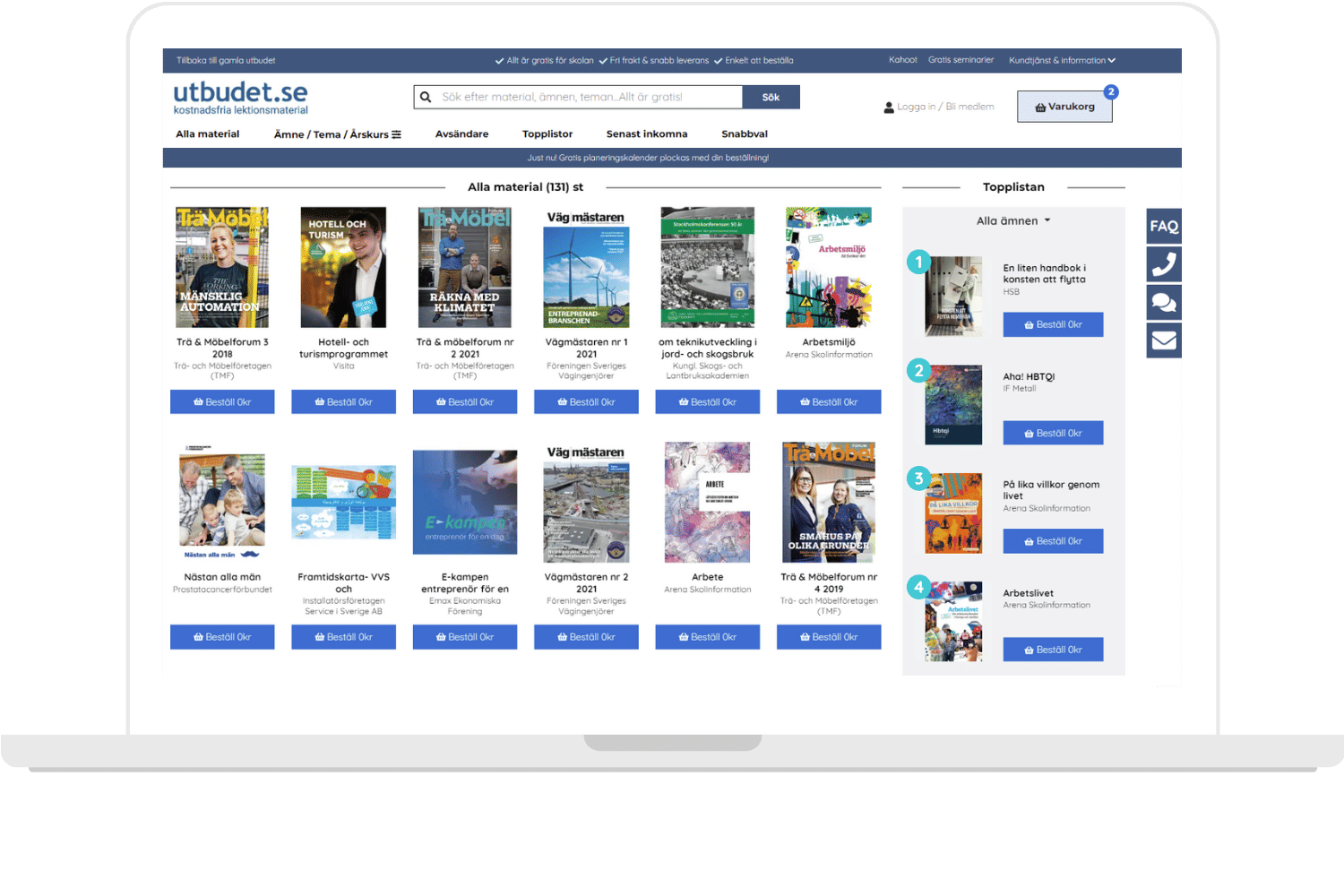Click the Vägmästaren nr 2 2021 title

pos(586,583)
